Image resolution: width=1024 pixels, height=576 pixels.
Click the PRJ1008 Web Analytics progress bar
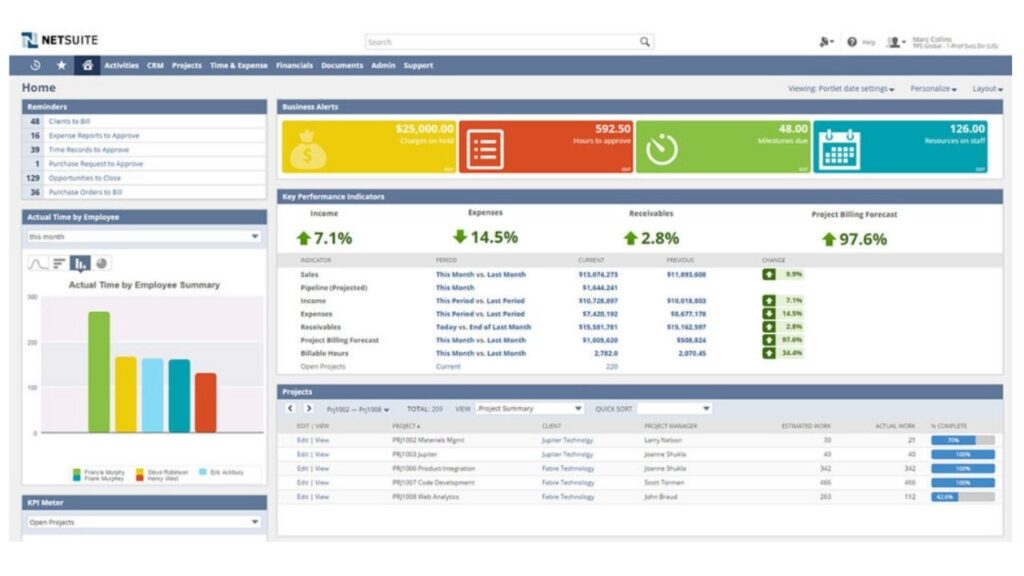[x=963, y=497]
